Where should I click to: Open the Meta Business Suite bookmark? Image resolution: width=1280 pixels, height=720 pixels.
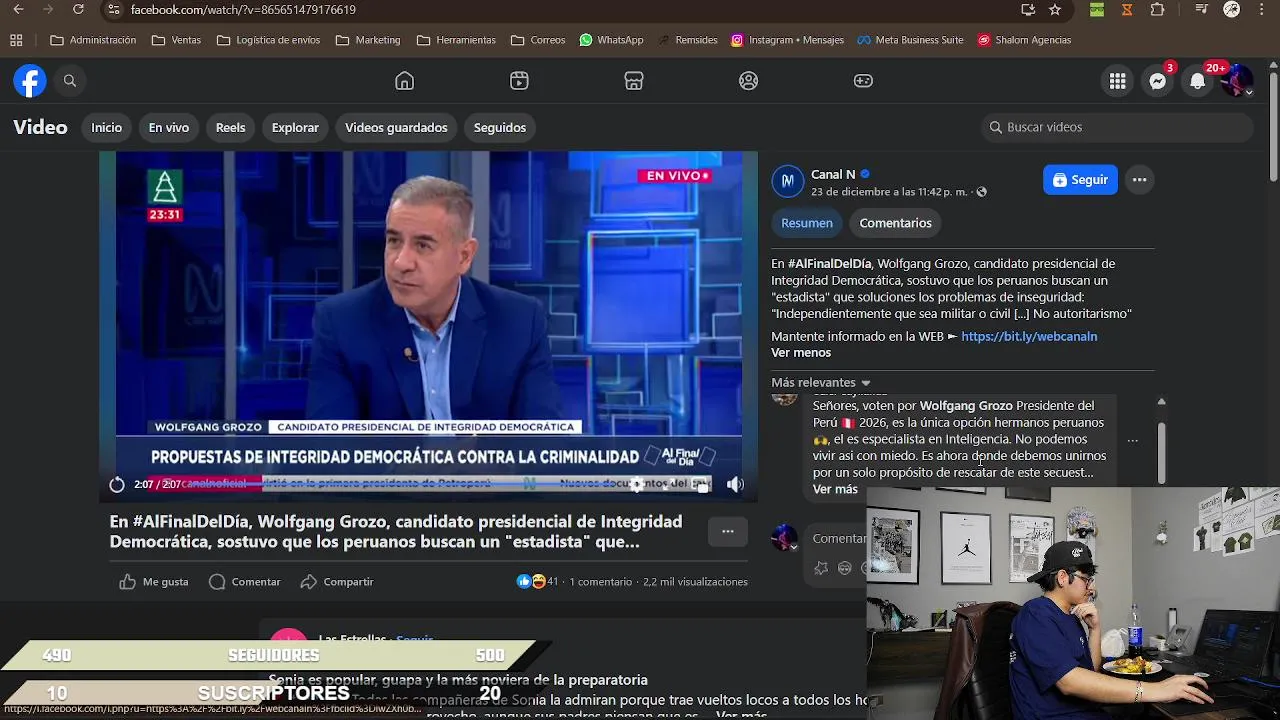(911, 40)
